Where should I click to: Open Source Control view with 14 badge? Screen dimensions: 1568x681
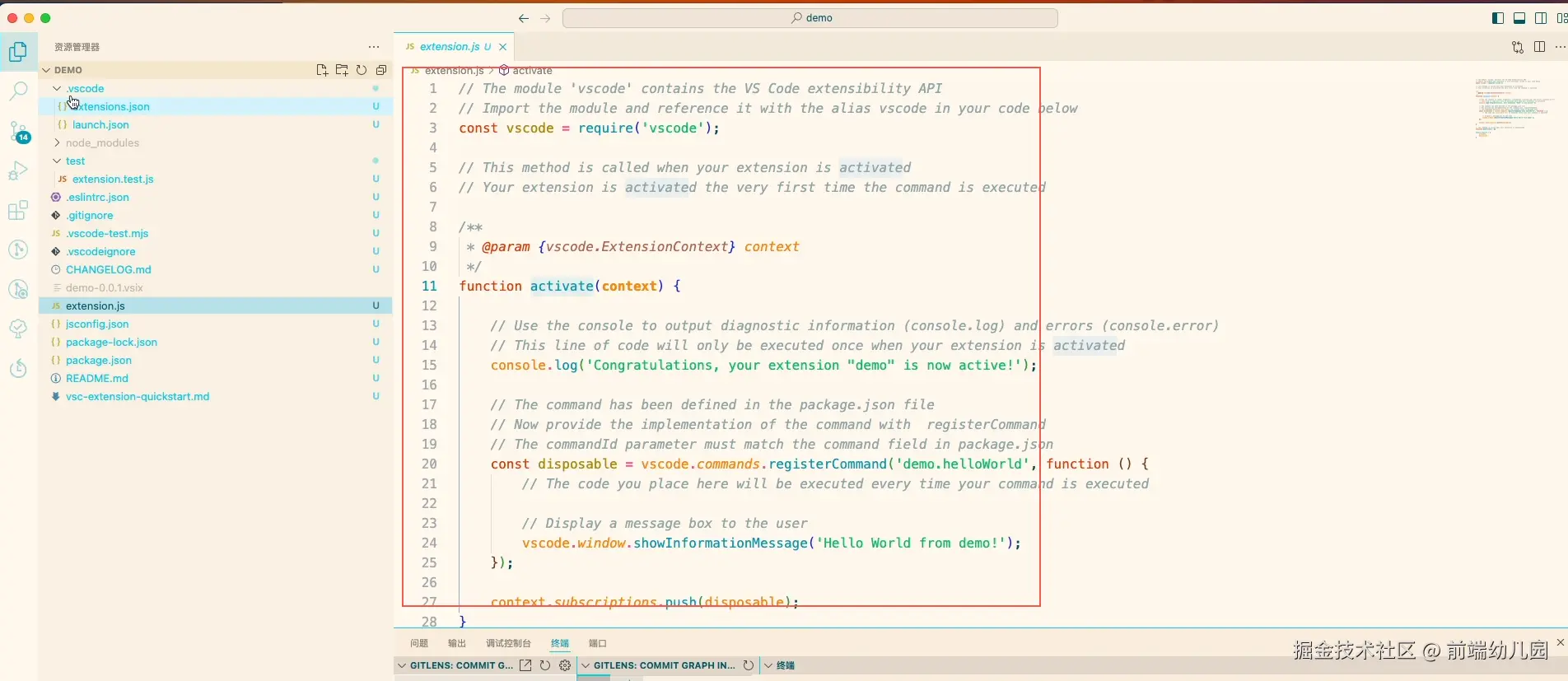pos(18,131)
